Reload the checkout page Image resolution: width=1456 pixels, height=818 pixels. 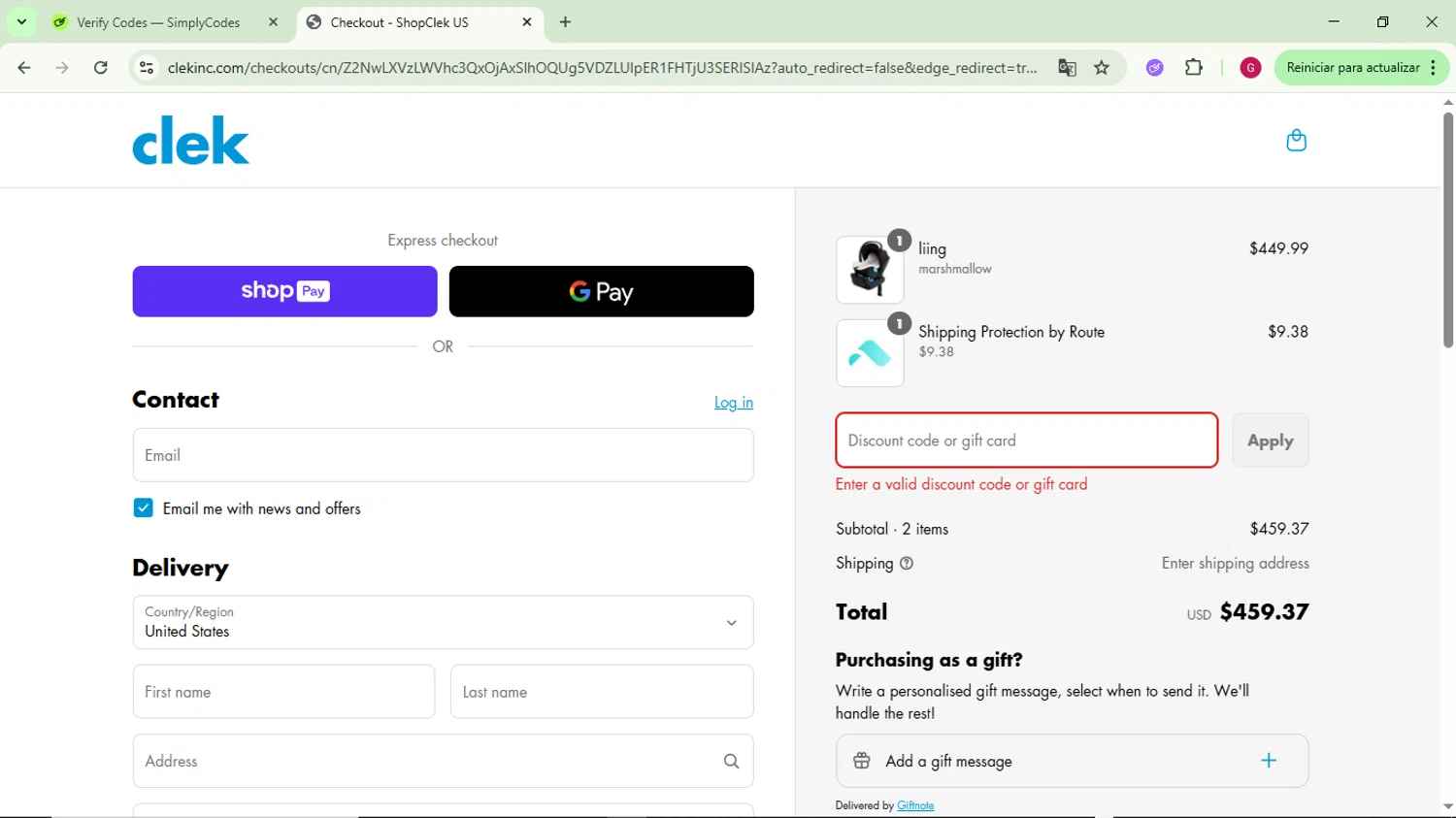click(x=101, y=68)
